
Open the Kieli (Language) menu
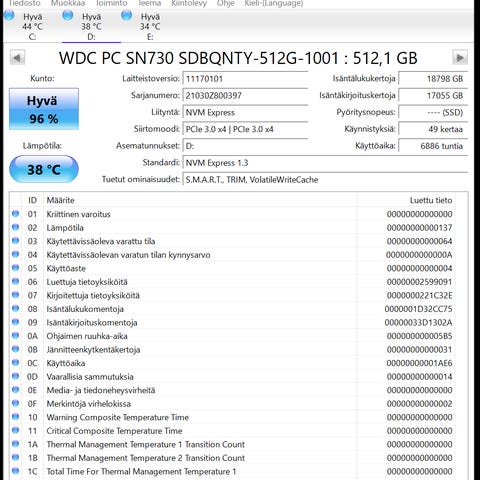click(x=274, y=3)
